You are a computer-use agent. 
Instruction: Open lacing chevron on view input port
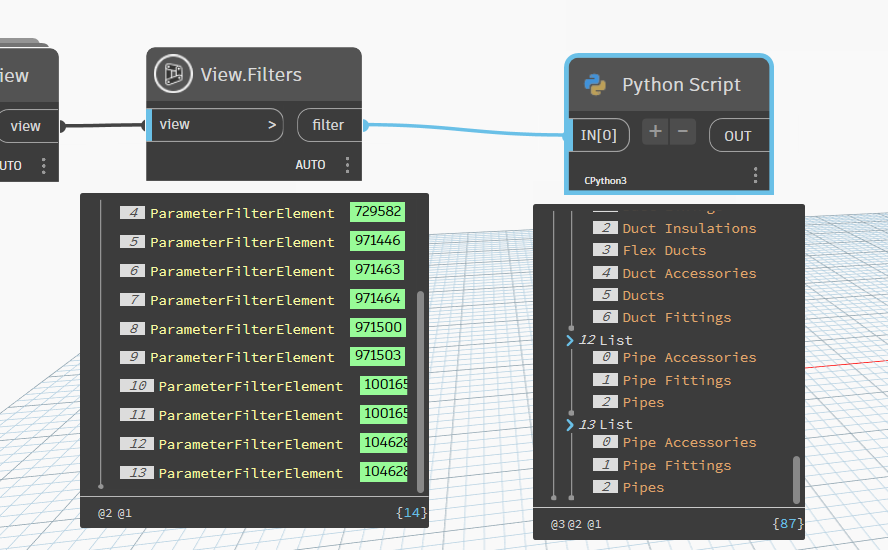point(272,125)
